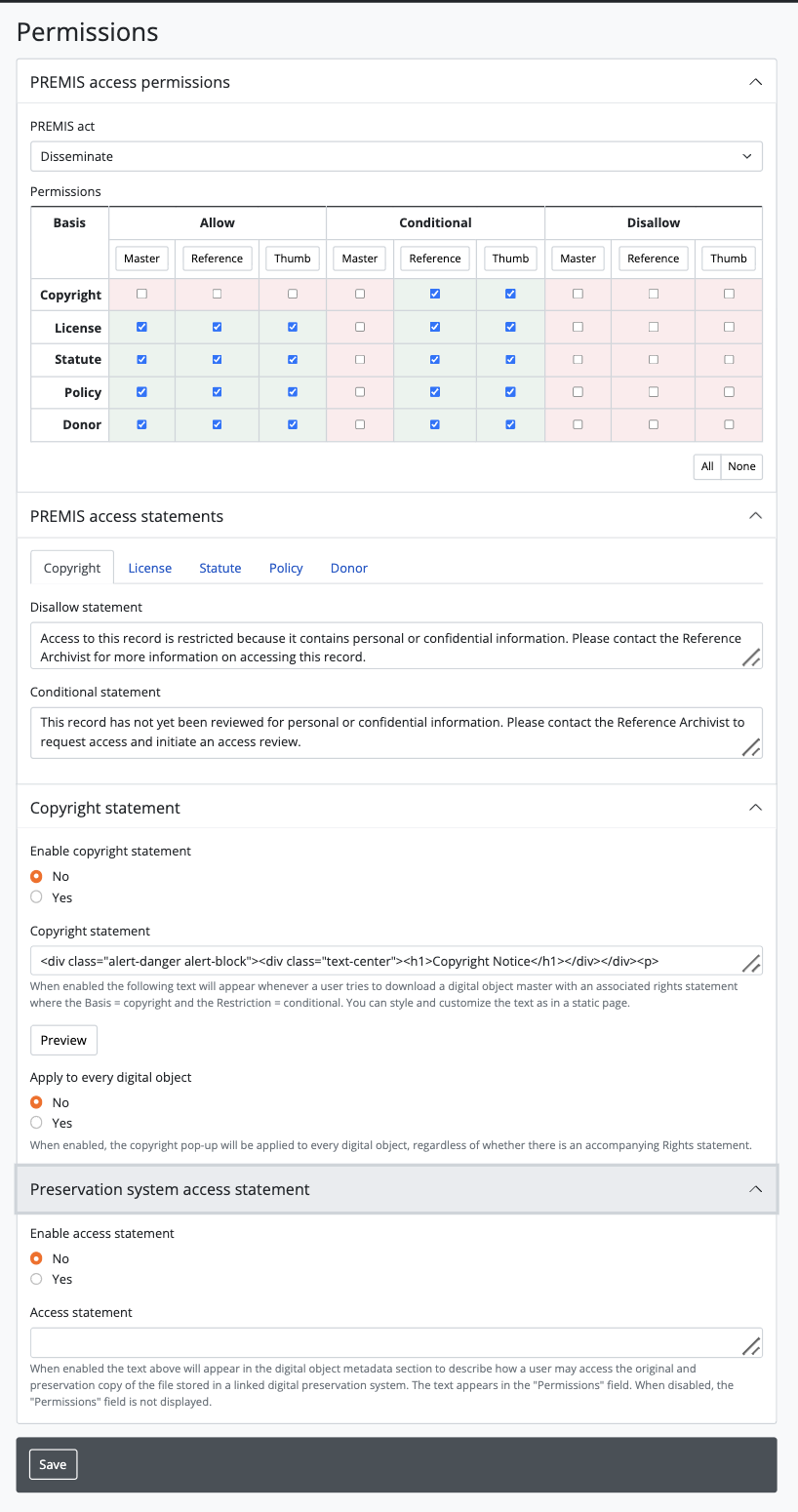Collapse Preservation system access statement section
798x1512 pixels.
(x=755, y=1189)
